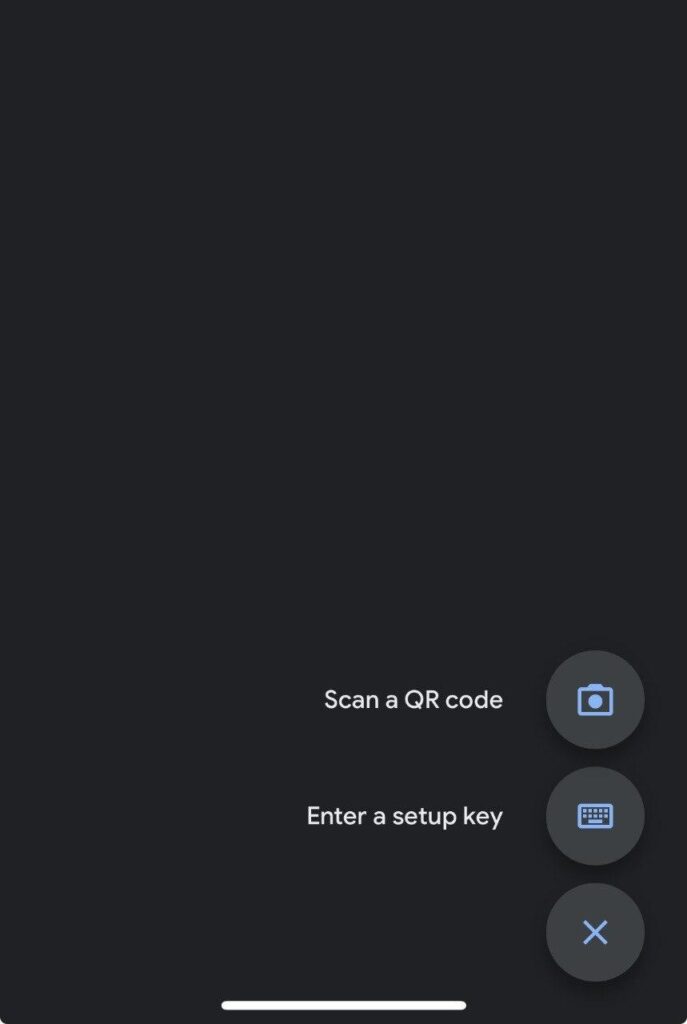The image size is (687, 1024).
Task: Cancel adding an account using the X button
Action: [x=595, y=933]
